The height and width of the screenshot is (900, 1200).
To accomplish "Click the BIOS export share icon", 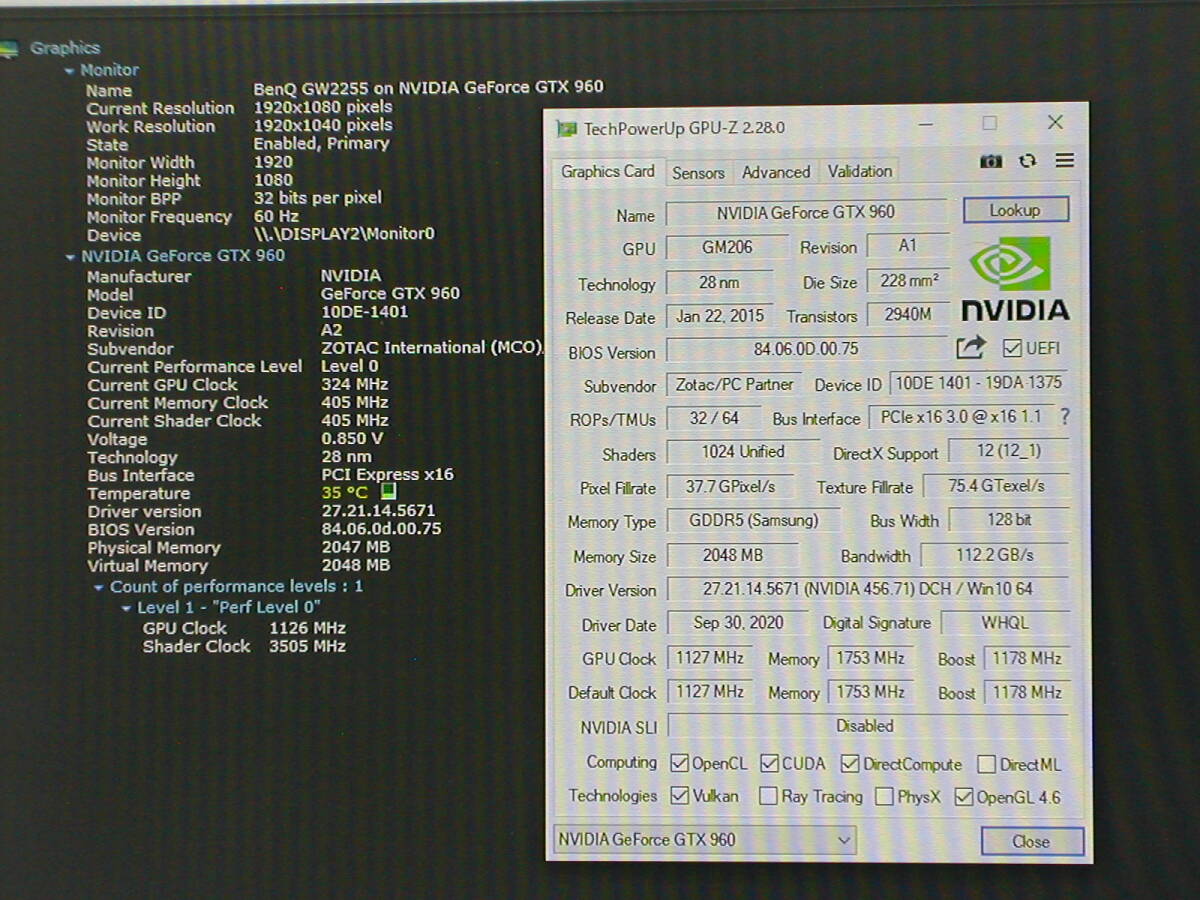I will click(970, 348).
